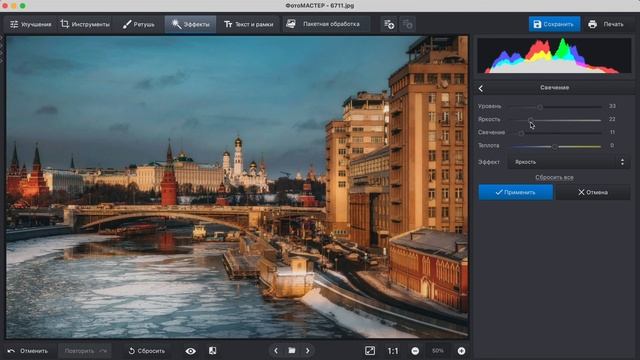The width and height of the screenshot is (640, 360).
Task: Go to the next photo arrow
Action: pyautogui.click(x=308, y=351)
